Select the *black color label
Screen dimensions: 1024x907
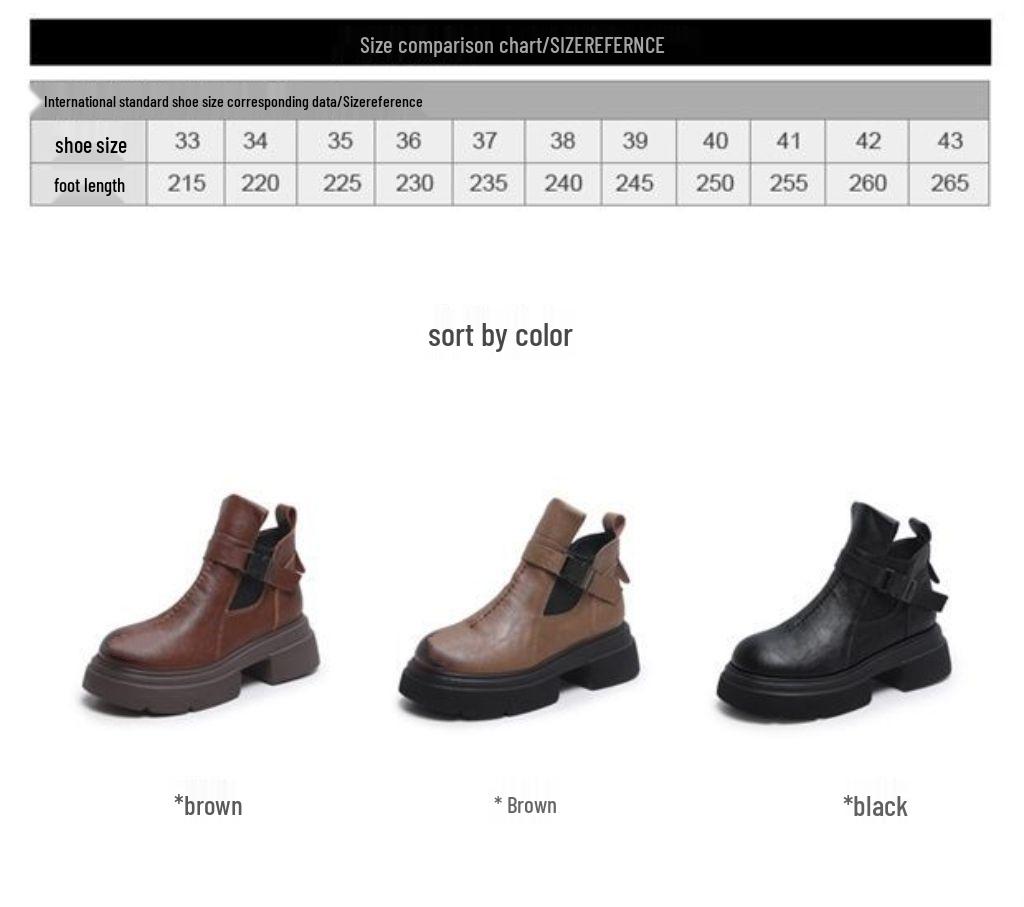click(875, 806)
